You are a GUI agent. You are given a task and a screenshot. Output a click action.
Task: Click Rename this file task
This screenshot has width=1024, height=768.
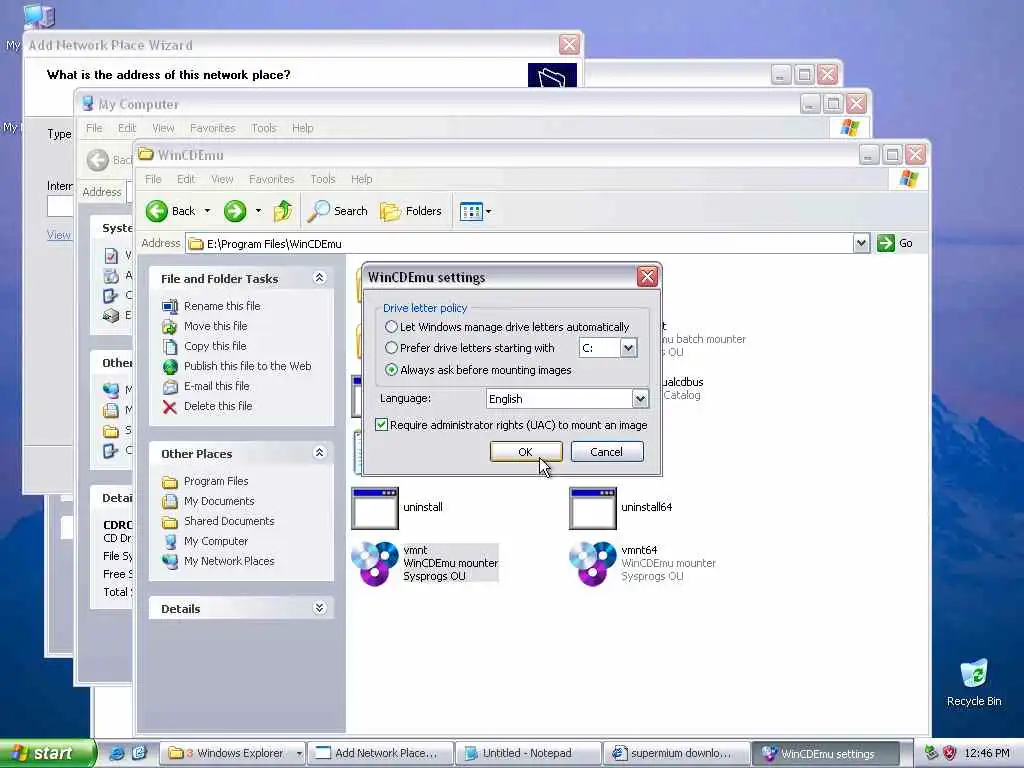coord(222,306)
